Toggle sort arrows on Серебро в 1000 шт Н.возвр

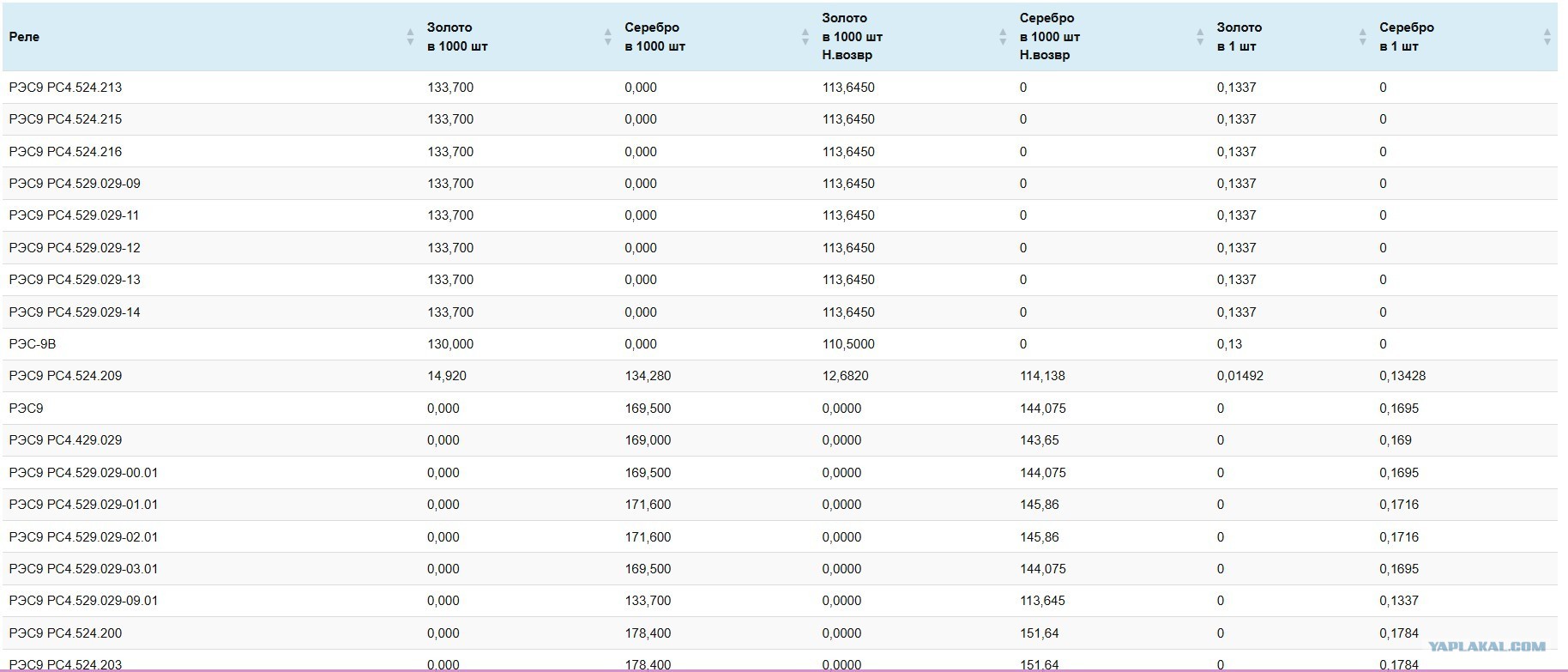[1200, 37]
